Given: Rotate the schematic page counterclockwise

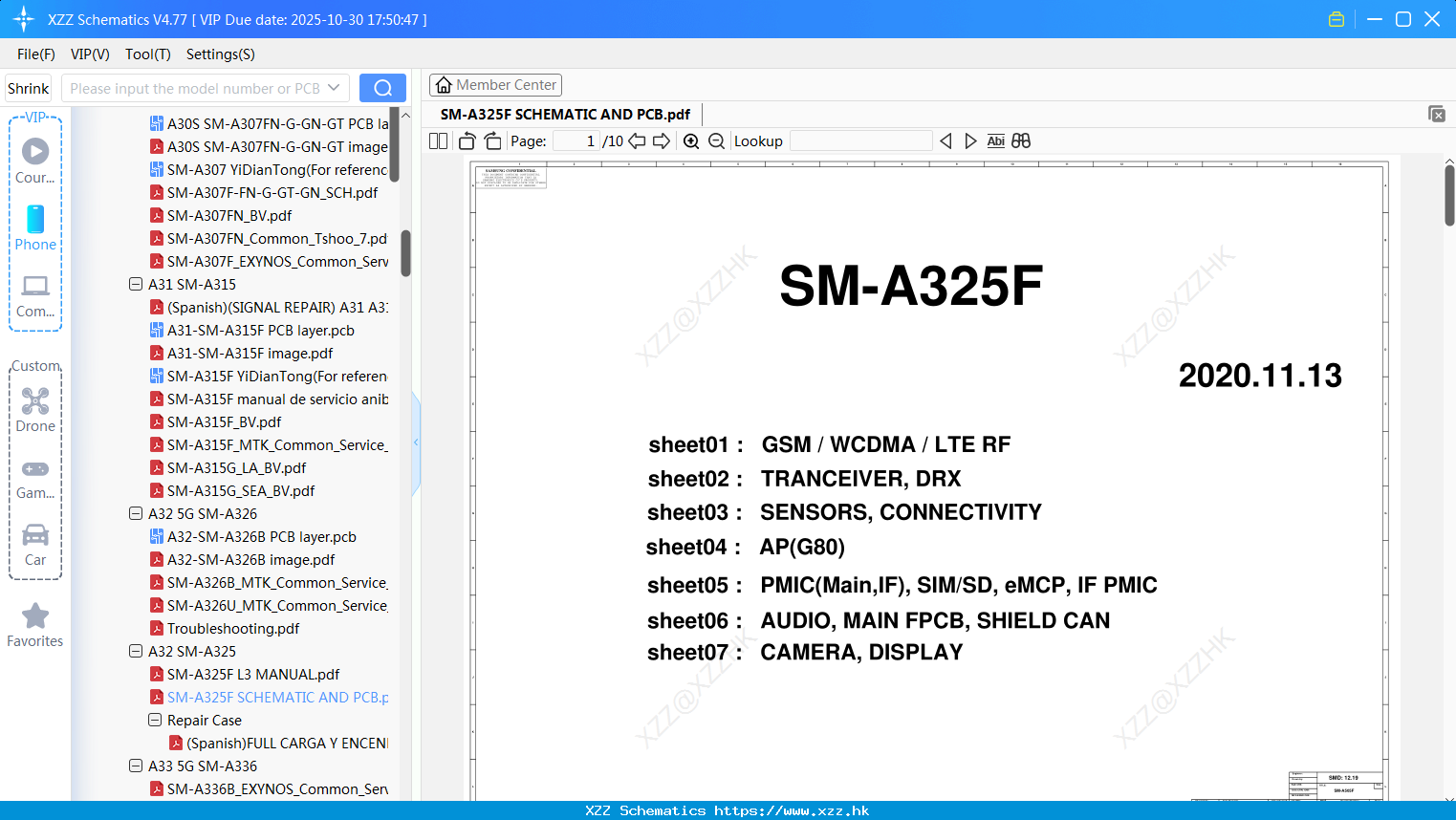Looking at the screenshot, I should click(466, 140).
